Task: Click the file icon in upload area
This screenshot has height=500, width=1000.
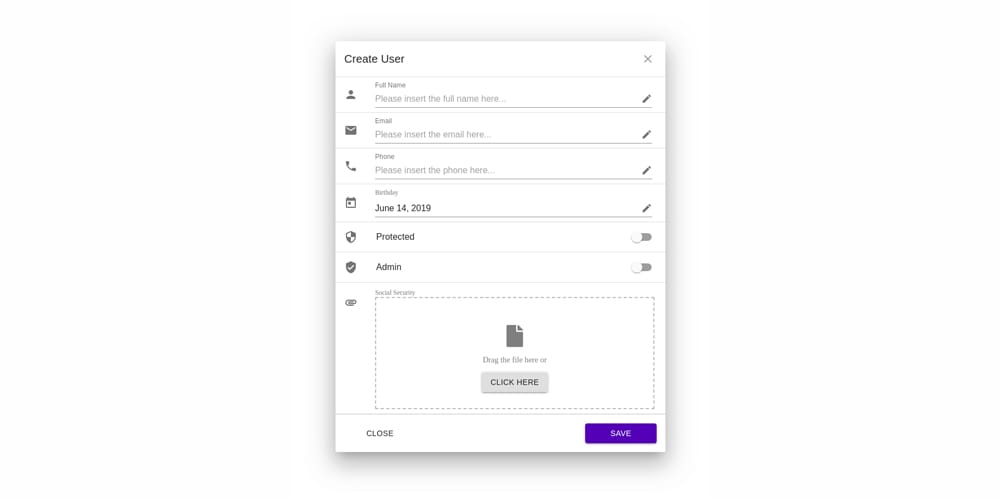Action: (514, 336)
